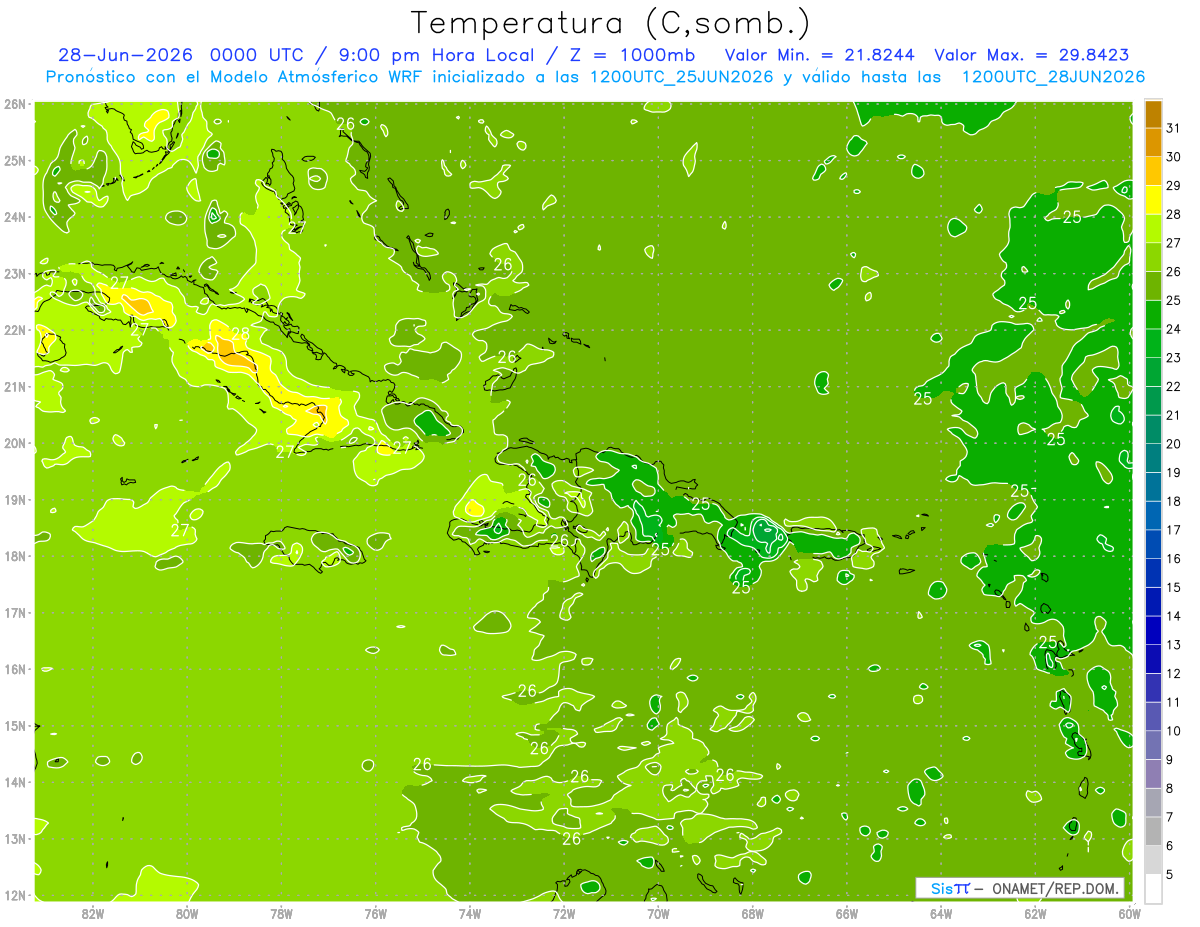1200x927 pixels.
Task: Click the latitude label "25N"
Action: click(x=15, y=160)
